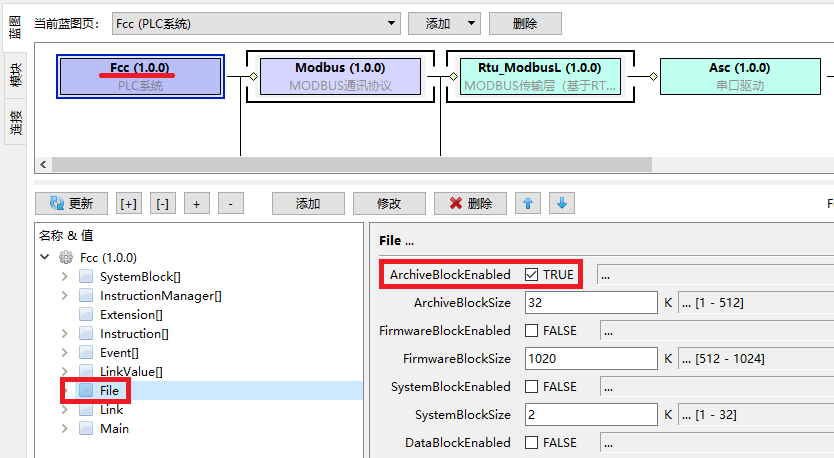
Task: Uncheck the ArchiveBlockEnabled checkbox
Action: pyautogui.click(x=532, y=275)
